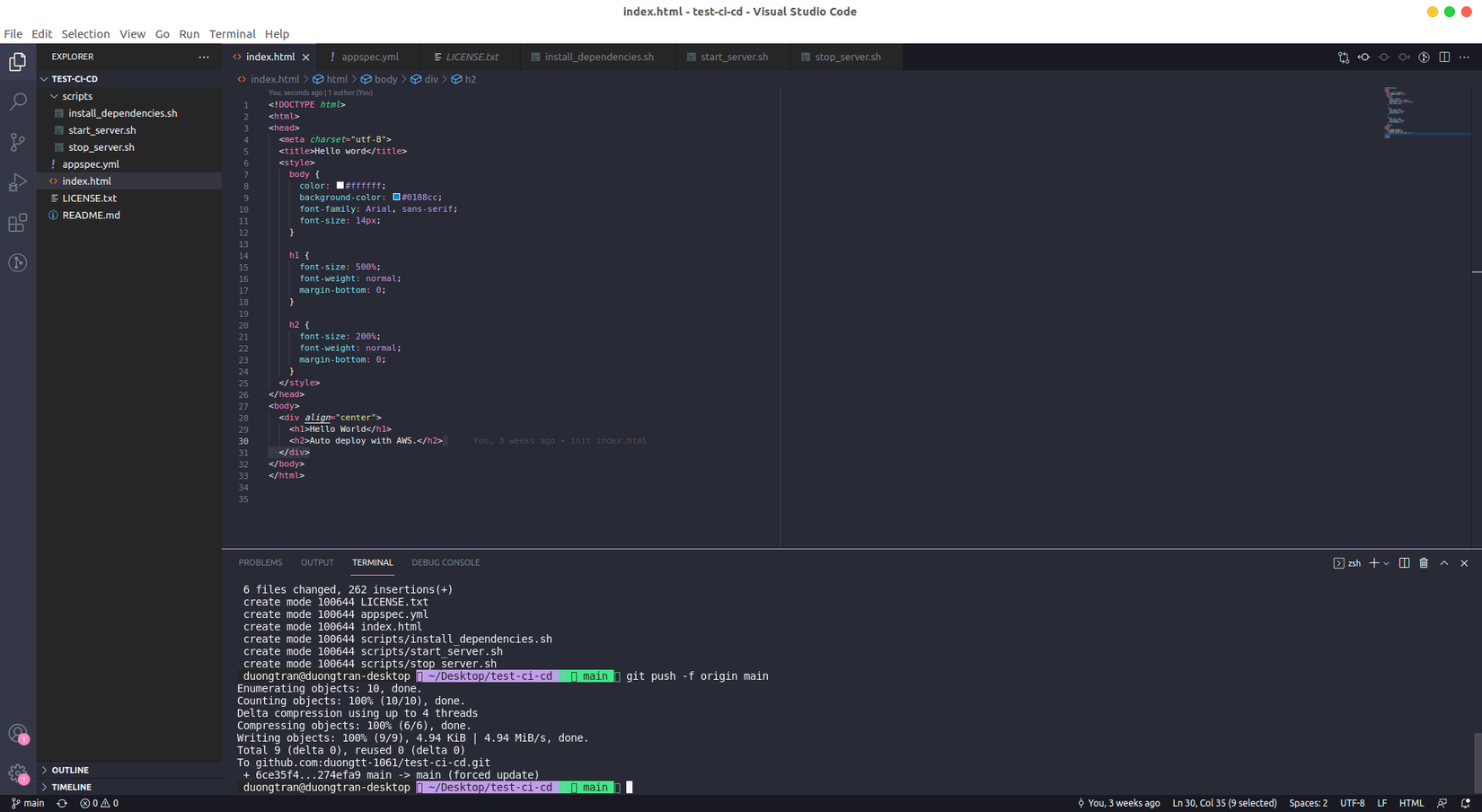Select the zsh terminal shell entry
Image resolution: width=1482 pixels, height=812 pixels.
click(1347, 563)
